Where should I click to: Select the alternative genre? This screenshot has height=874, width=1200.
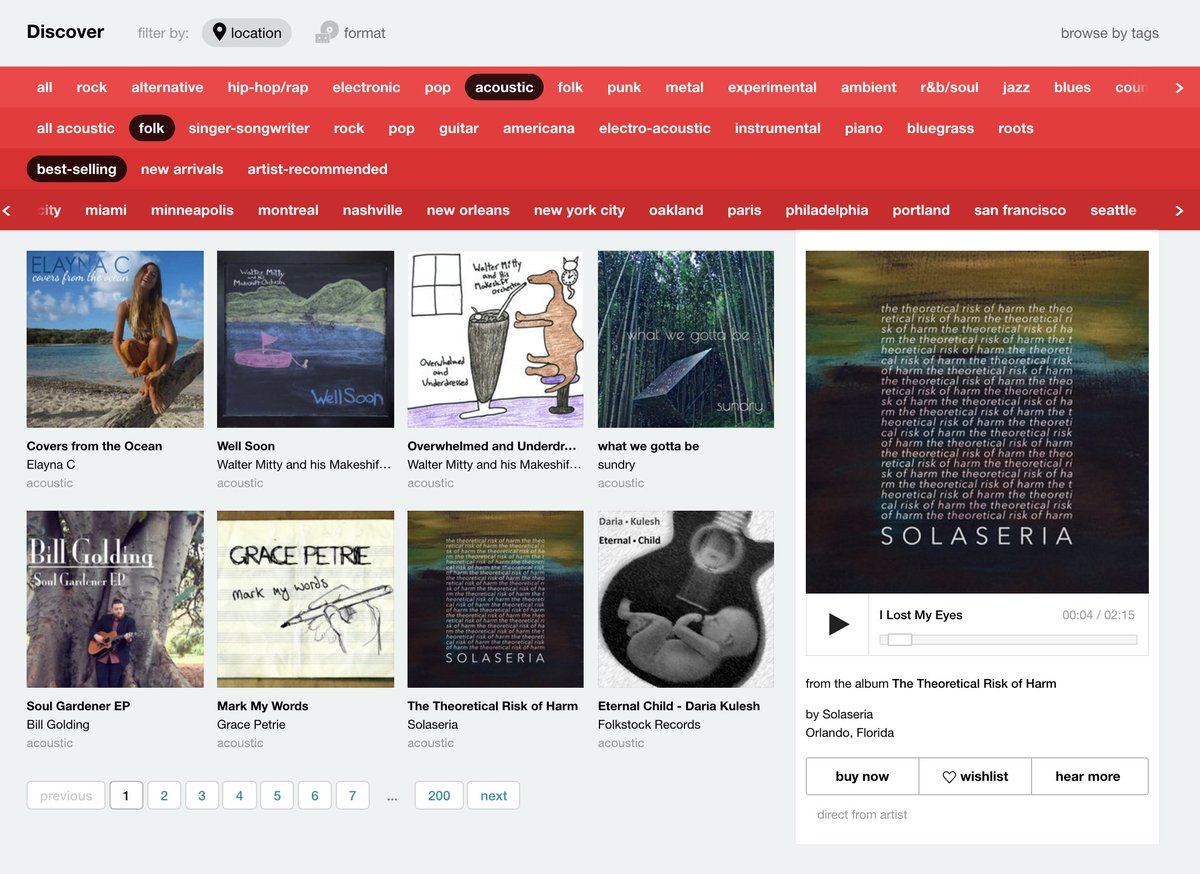(167, 87)
